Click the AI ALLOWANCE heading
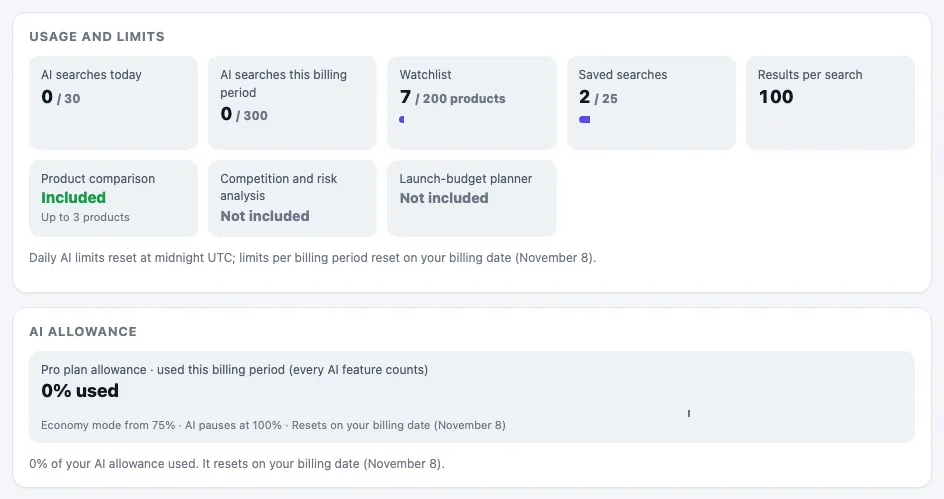The image size is (944, 499). click(83, 332)
